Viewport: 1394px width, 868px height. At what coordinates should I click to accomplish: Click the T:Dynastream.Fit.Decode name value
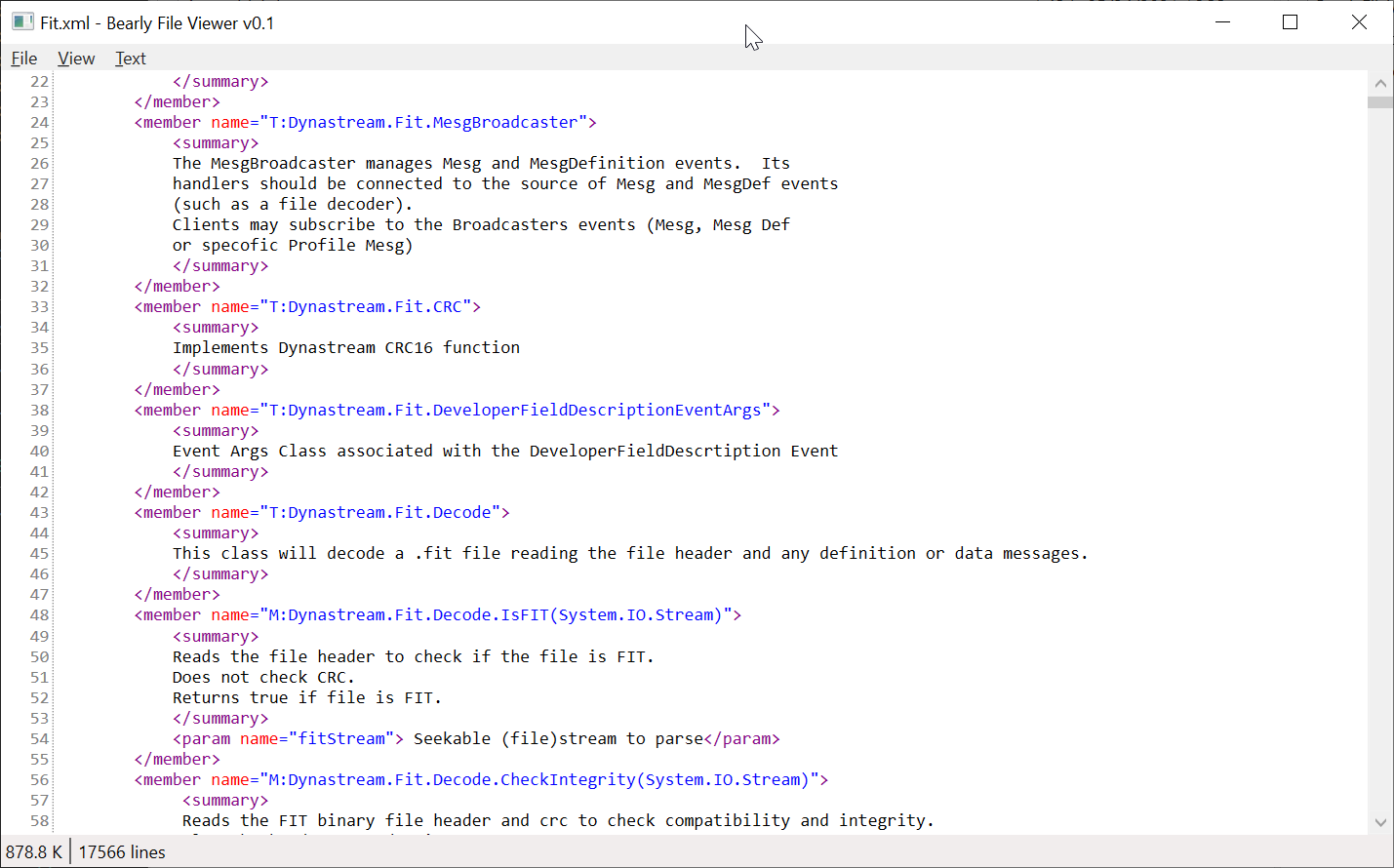pos(380,512)
